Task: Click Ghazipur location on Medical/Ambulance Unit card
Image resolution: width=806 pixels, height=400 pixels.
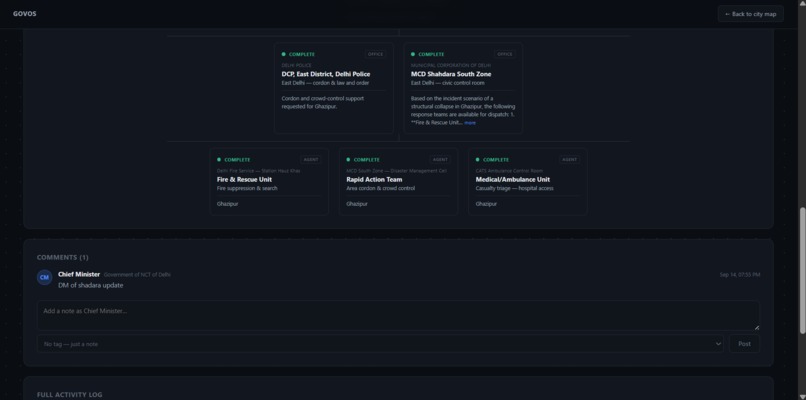Action: [486, 204]
